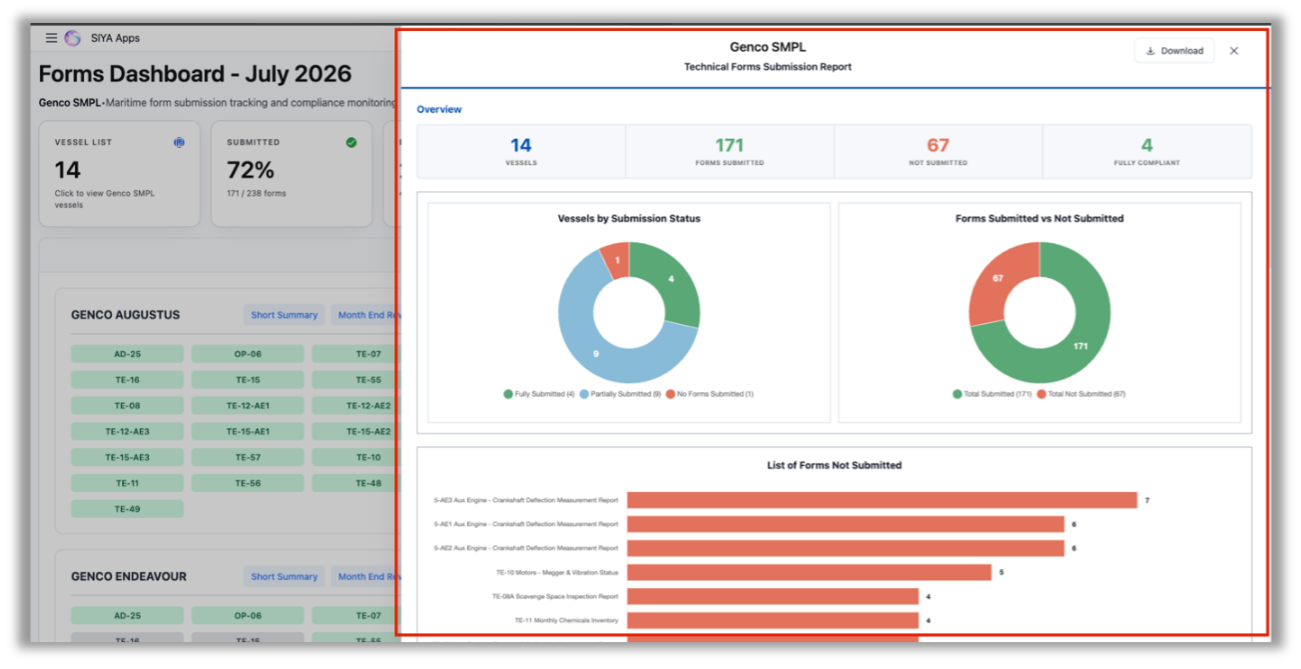The width and height of the screenshot is (1301, 669).
Task: Click the 67 Not Submitted tile
Action: 938,151
